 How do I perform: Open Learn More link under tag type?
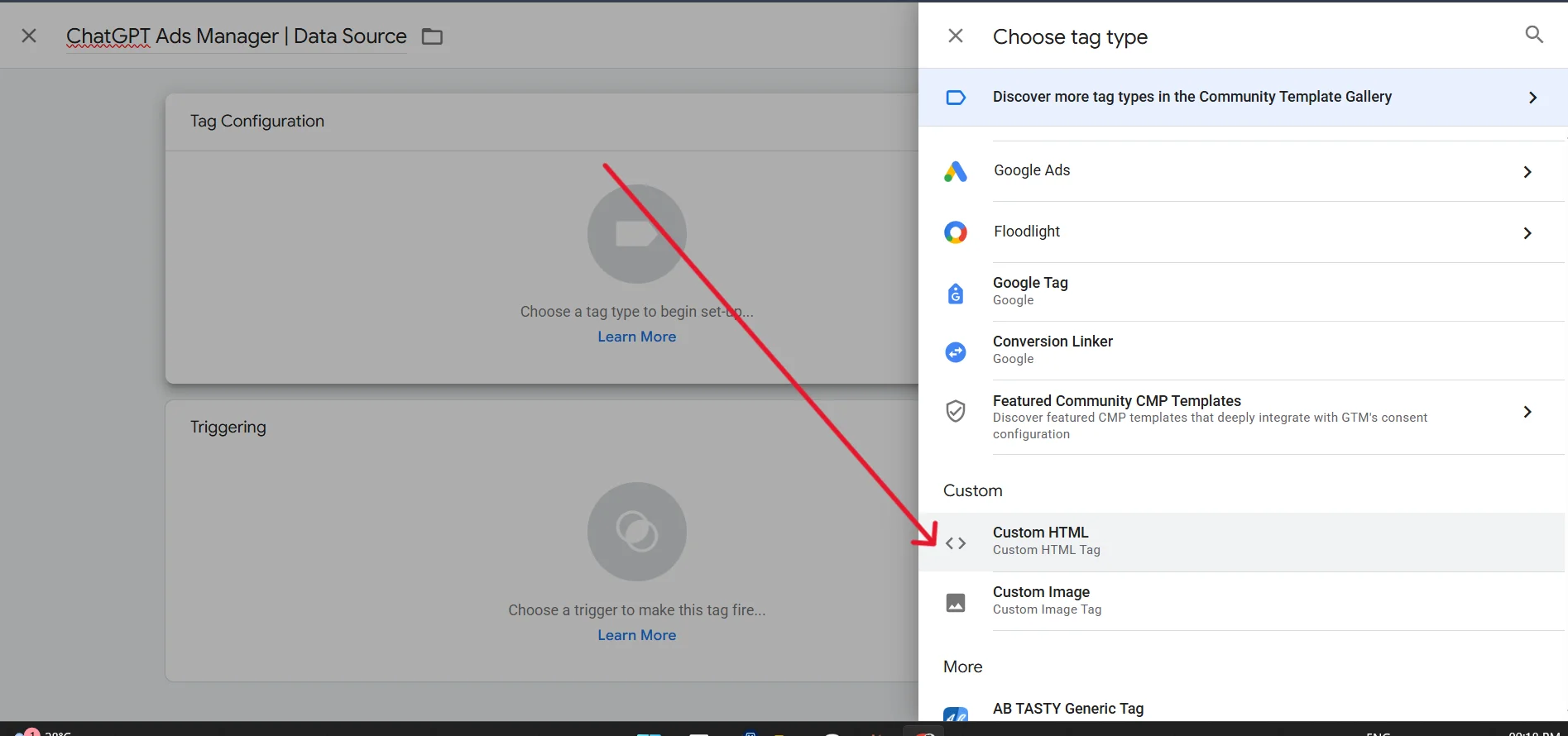point(637,337)
